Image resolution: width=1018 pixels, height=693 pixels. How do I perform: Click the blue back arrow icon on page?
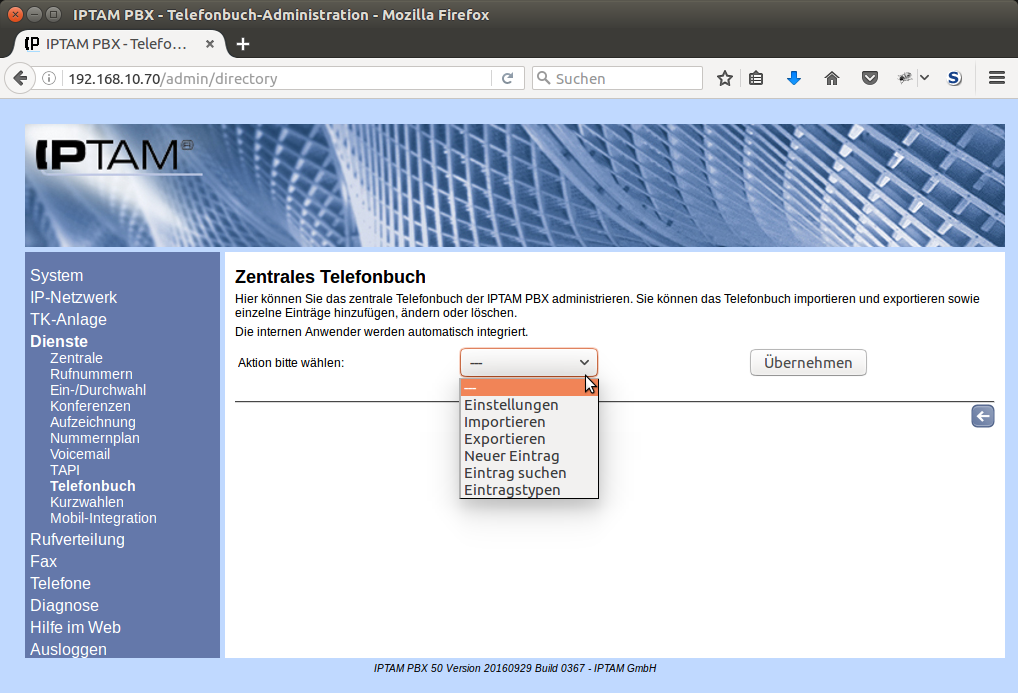982,417
